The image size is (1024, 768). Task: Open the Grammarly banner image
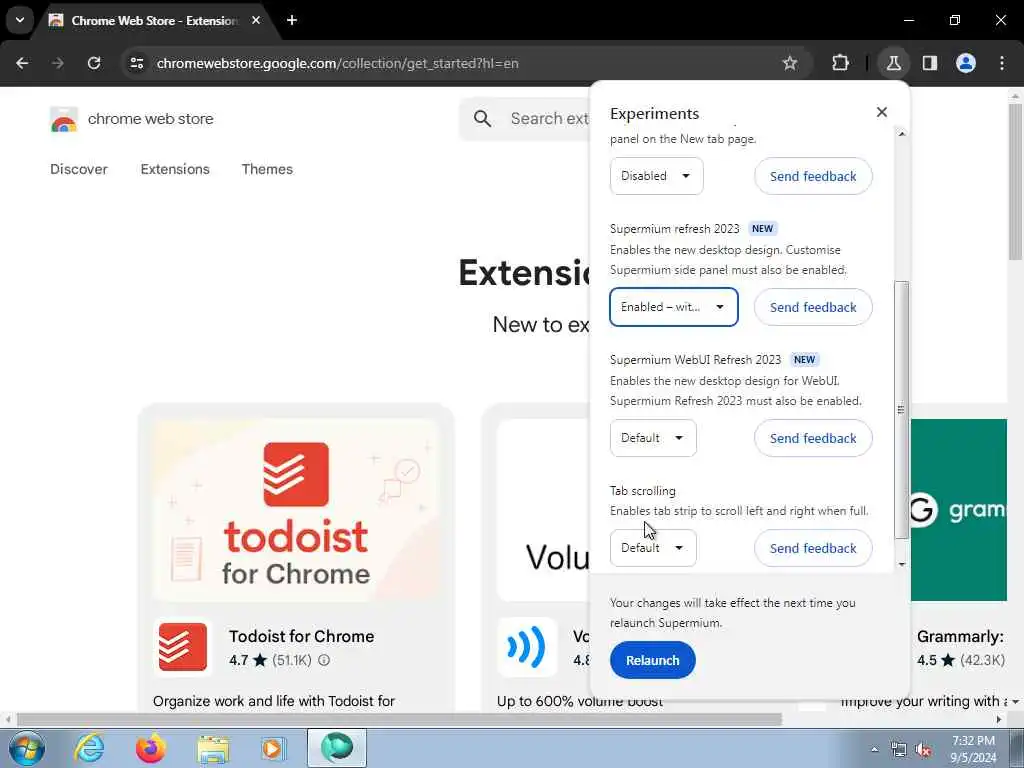click(x=959, y=509)
